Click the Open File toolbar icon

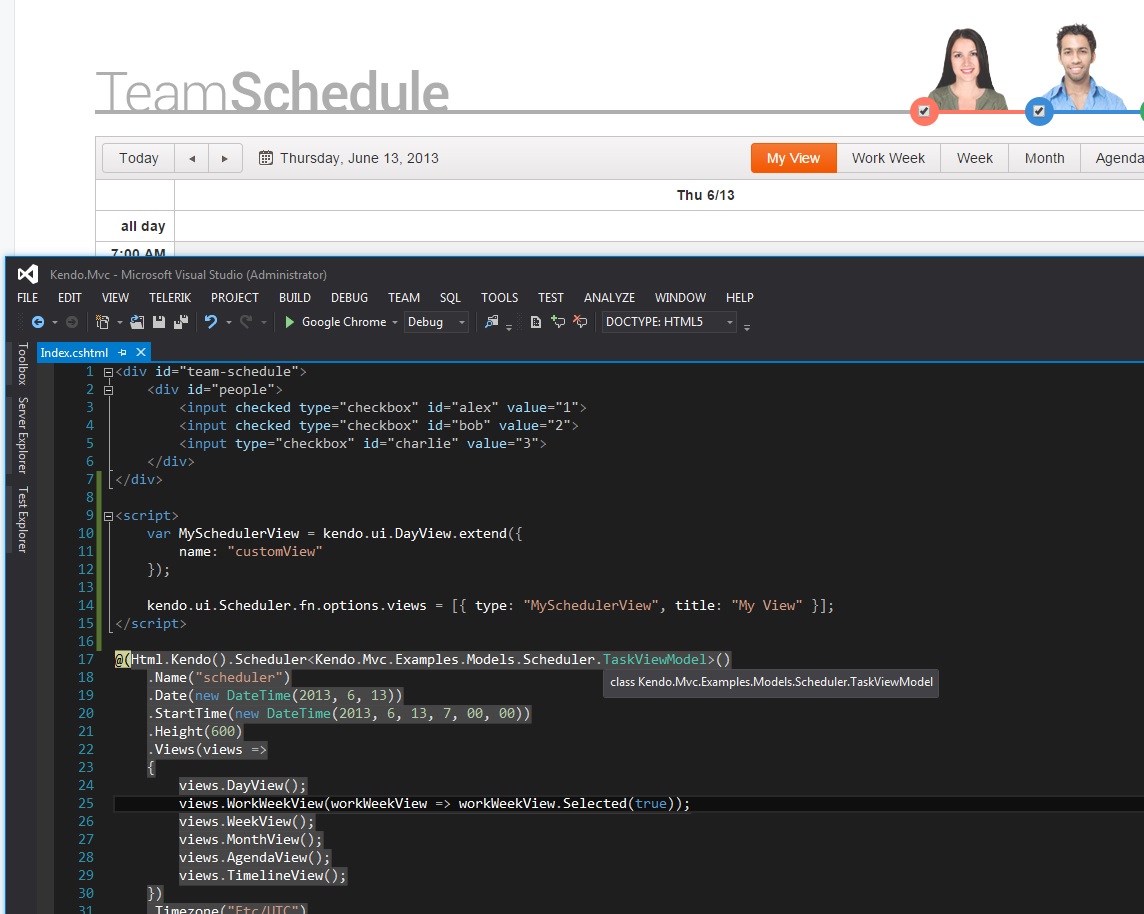coord(136,322)
